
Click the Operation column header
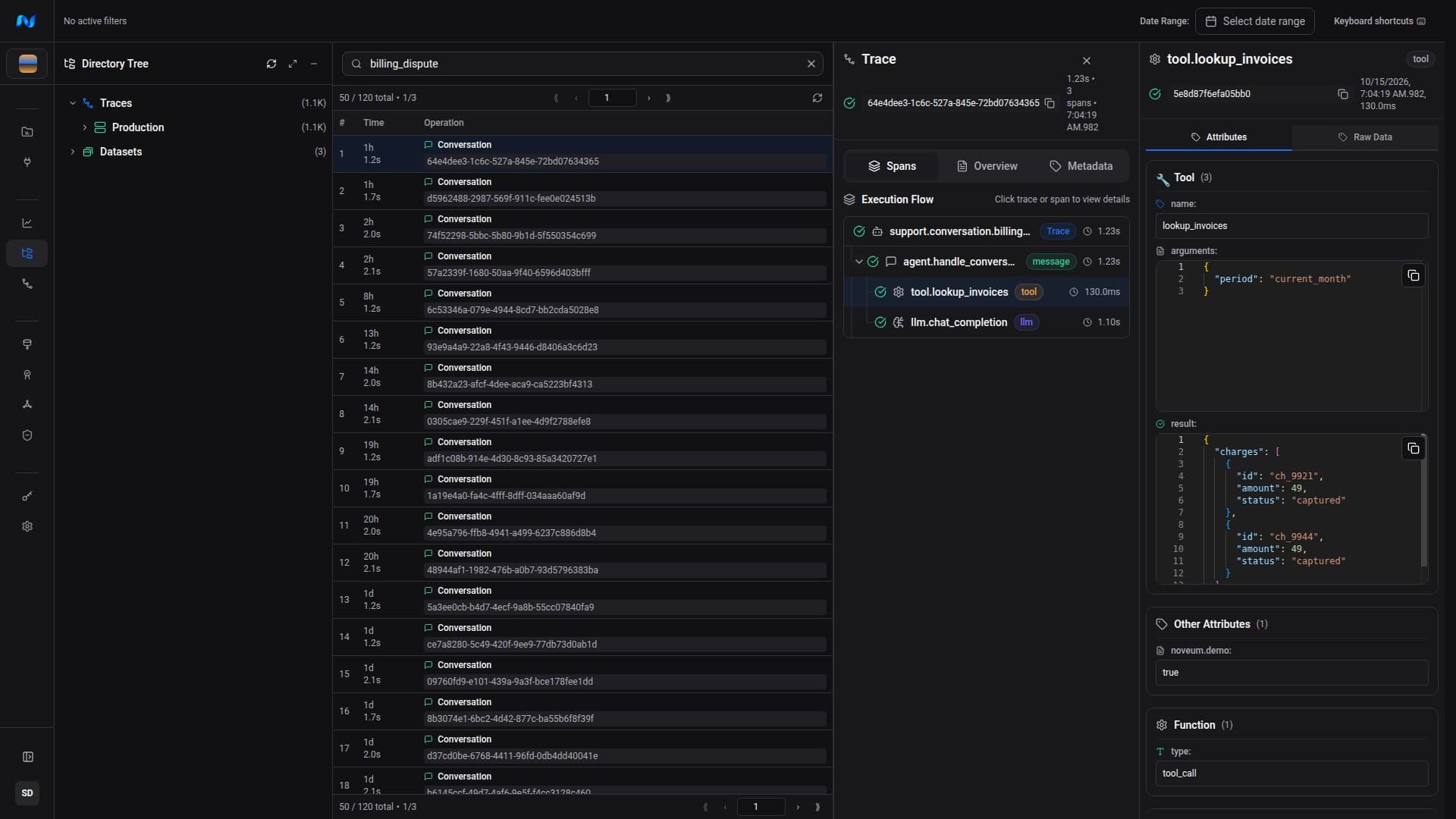(444, 123)
